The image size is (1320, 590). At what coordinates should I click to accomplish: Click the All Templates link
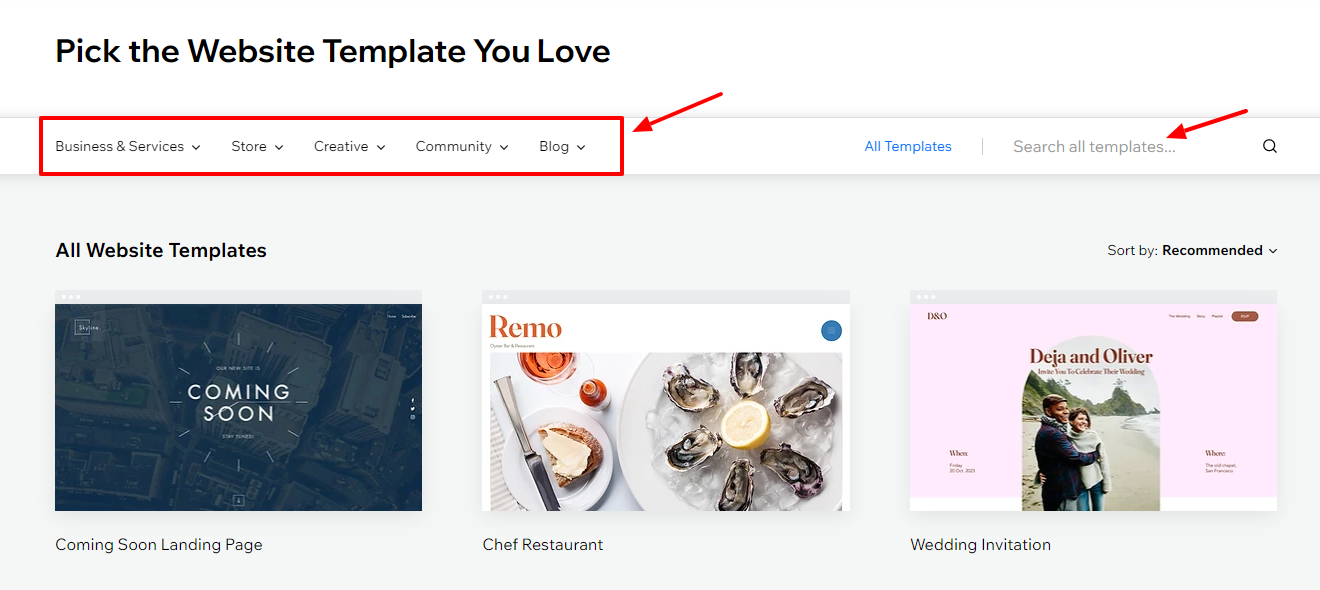[908, 146]
